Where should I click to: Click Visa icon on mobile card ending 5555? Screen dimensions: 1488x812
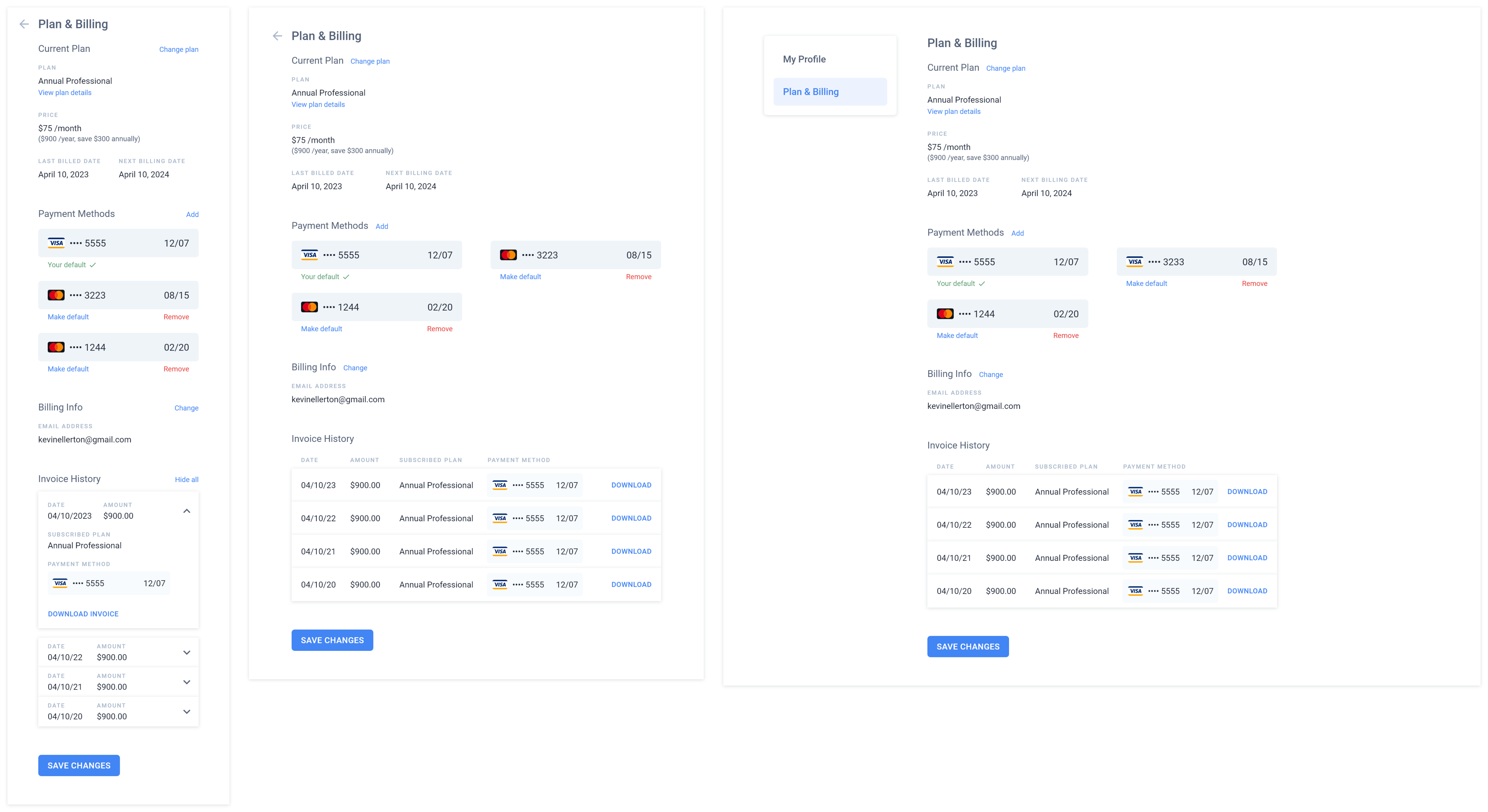tap(56, 243)
